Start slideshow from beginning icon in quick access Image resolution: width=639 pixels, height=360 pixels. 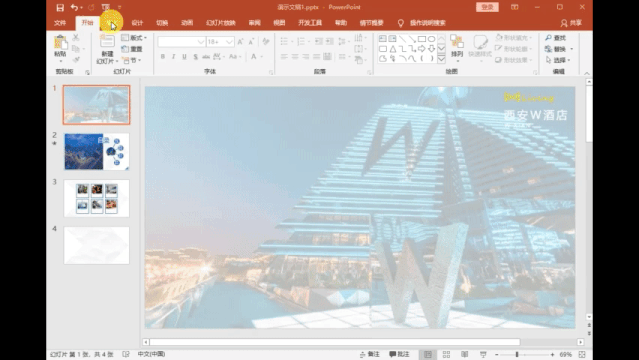[x=106, y=7]
